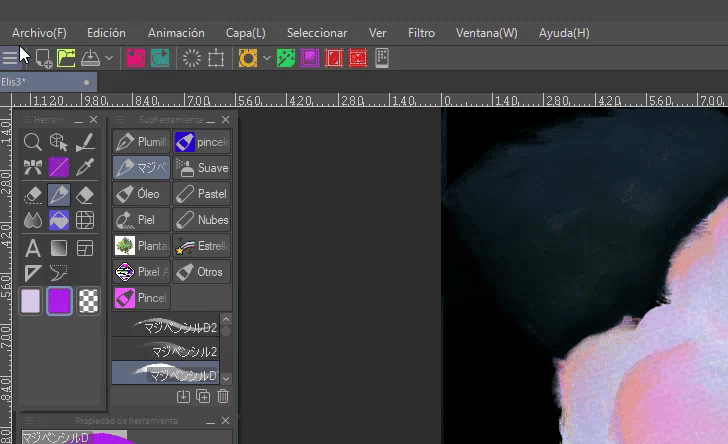Select the purple sub color swatch
This screenshot has height=444, width=728.
59,301
